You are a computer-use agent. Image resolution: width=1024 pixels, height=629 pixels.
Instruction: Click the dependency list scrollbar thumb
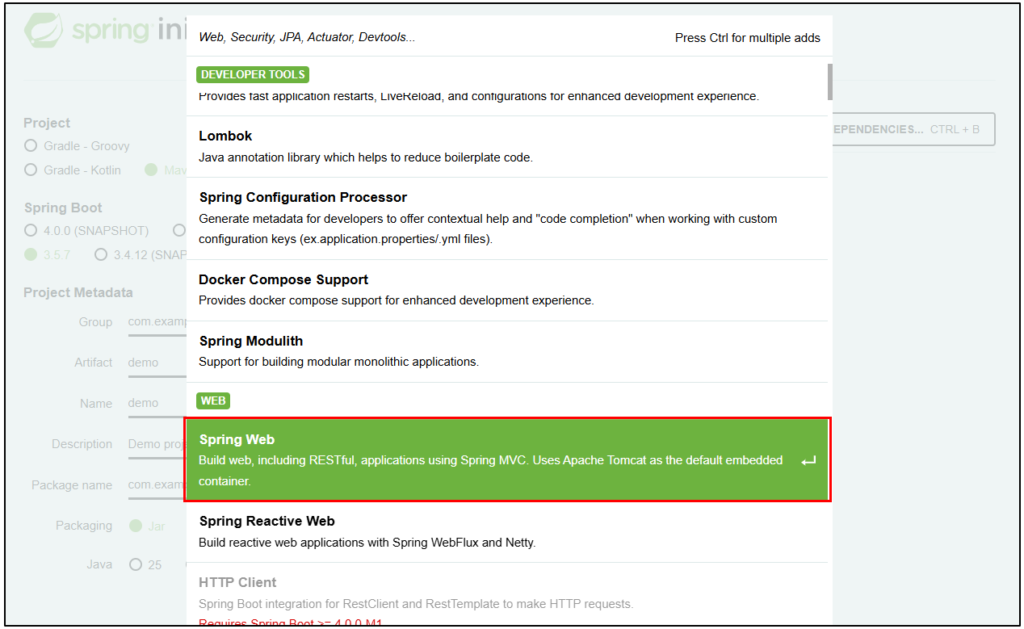click(x=829, y=81)
